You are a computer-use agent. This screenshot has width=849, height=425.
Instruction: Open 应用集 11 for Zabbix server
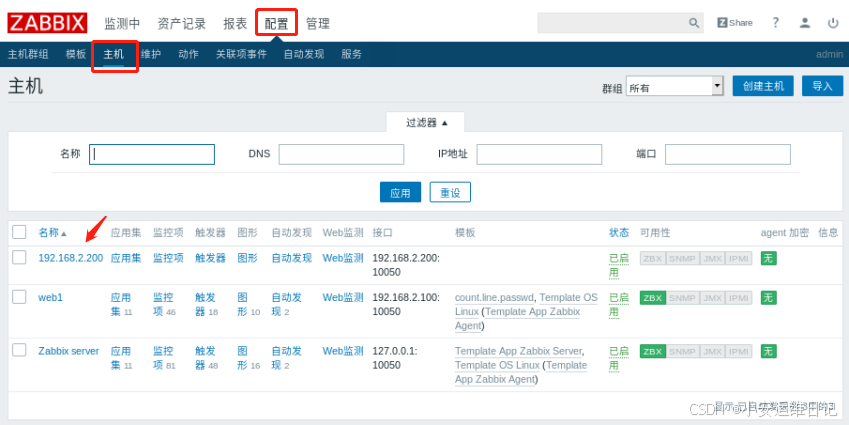point(121,358)
